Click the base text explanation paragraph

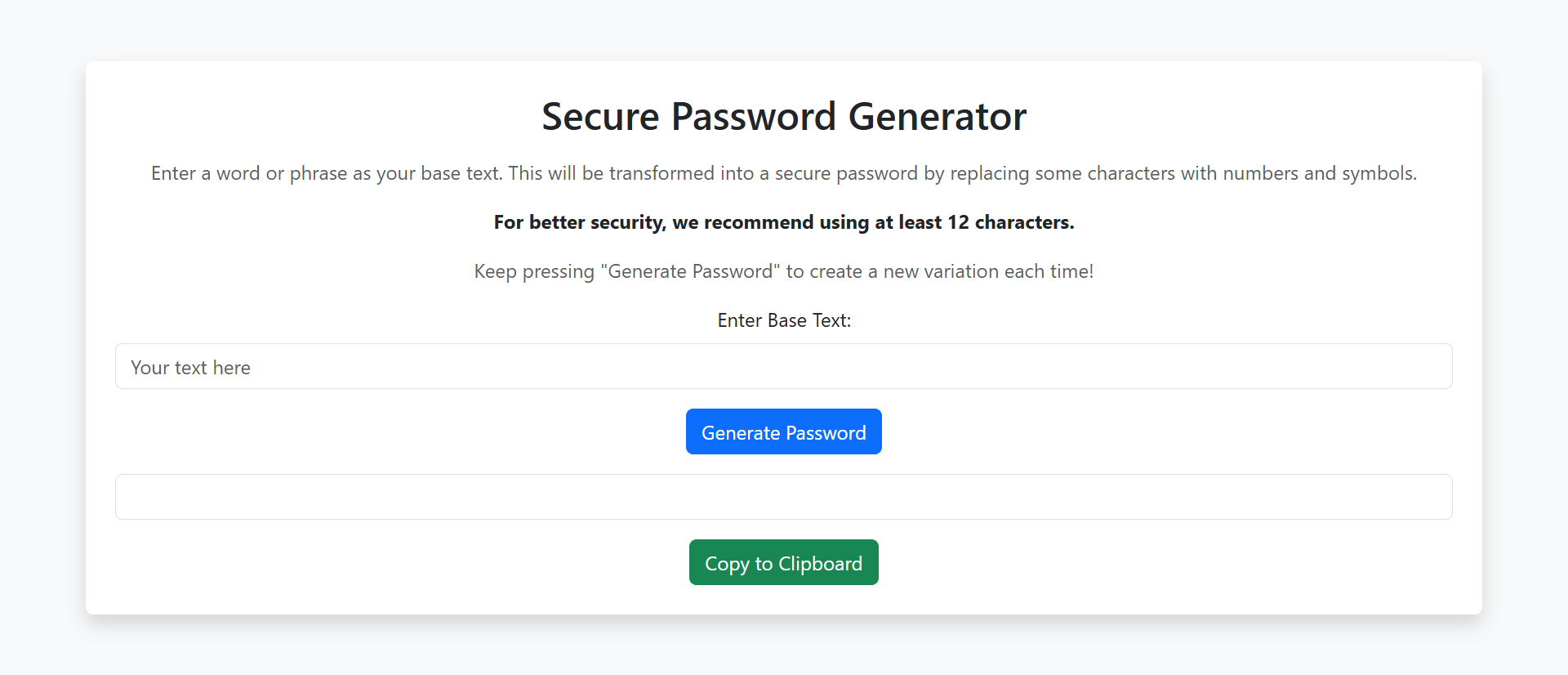(783, 172)
